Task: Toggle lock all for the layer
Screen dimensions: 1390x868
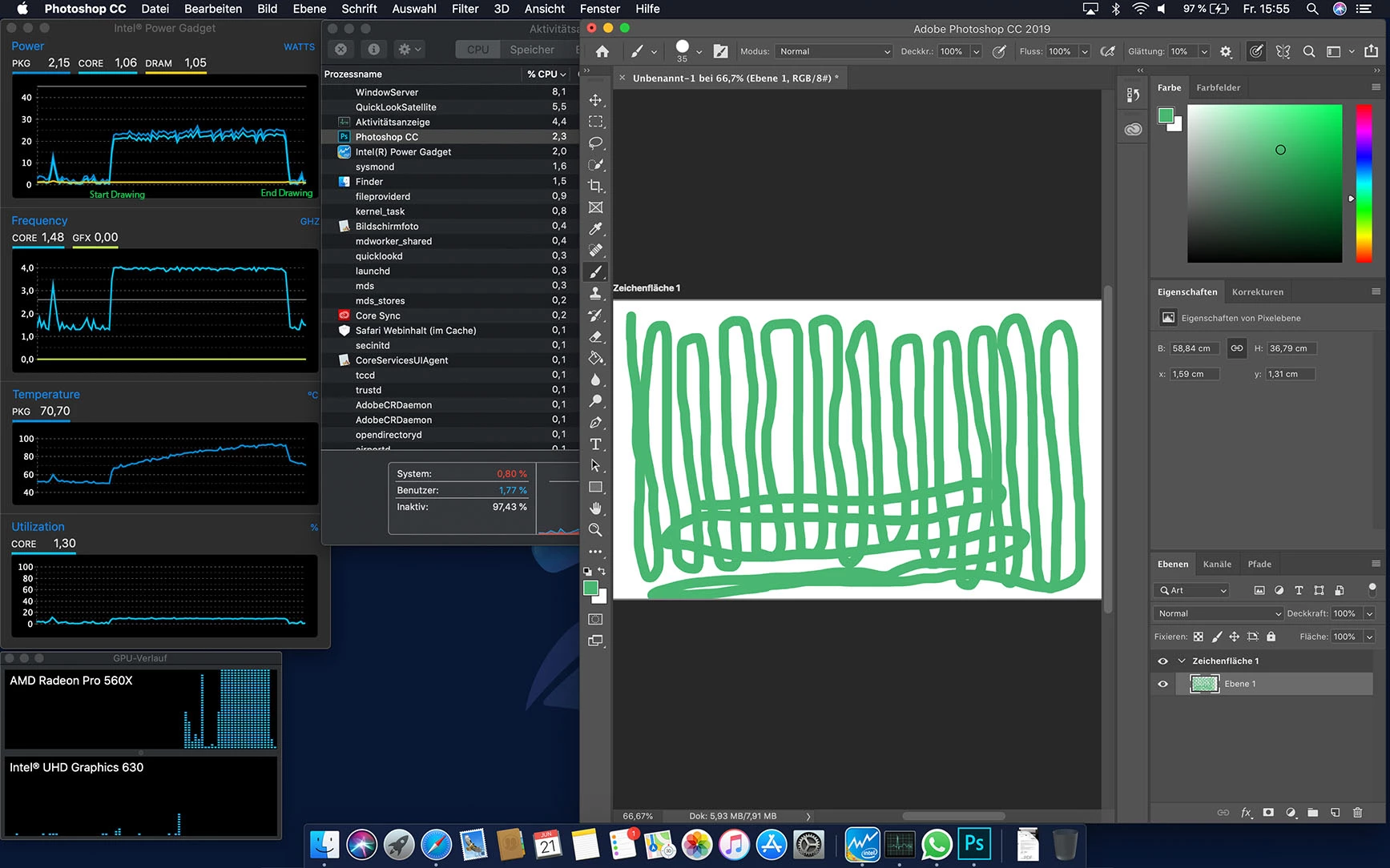Action: click(1271, 637)
